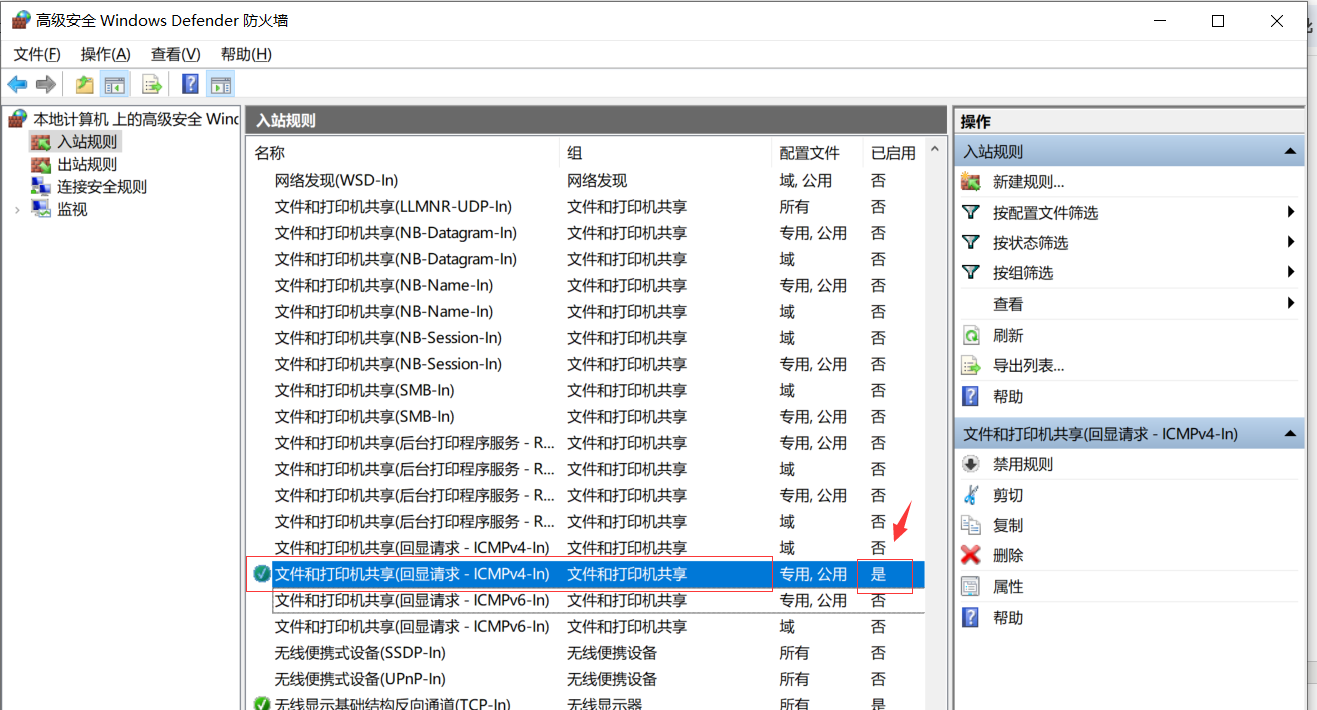This screenshot has width=1317, height=710.
Task: Select 出站规则 in the tree
Action: pos(87,164)
